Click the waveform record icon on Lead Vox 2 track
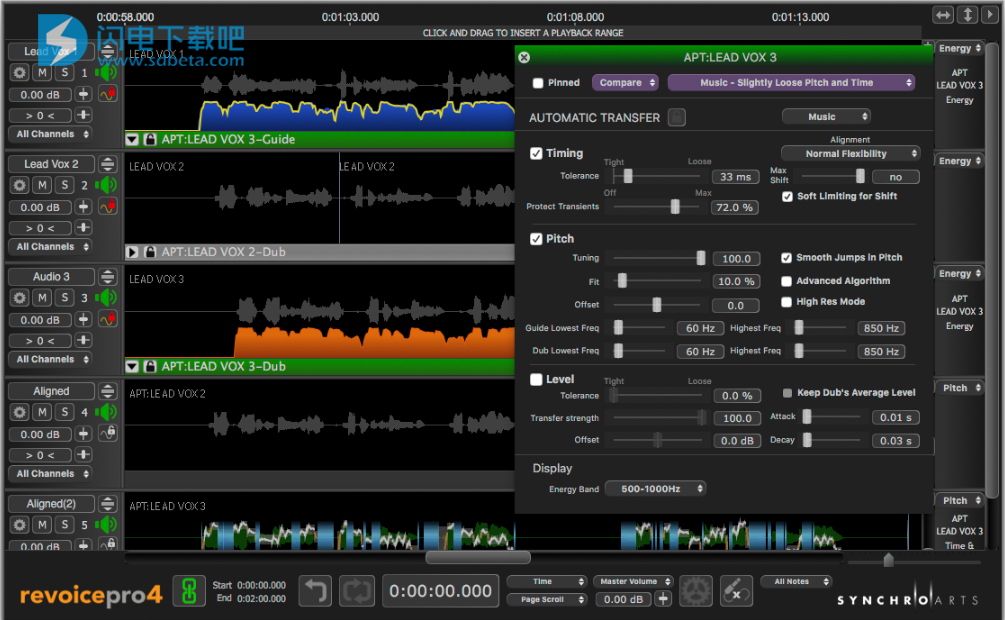This screenshot has width=1005, height=620. (x=108, y=206)
